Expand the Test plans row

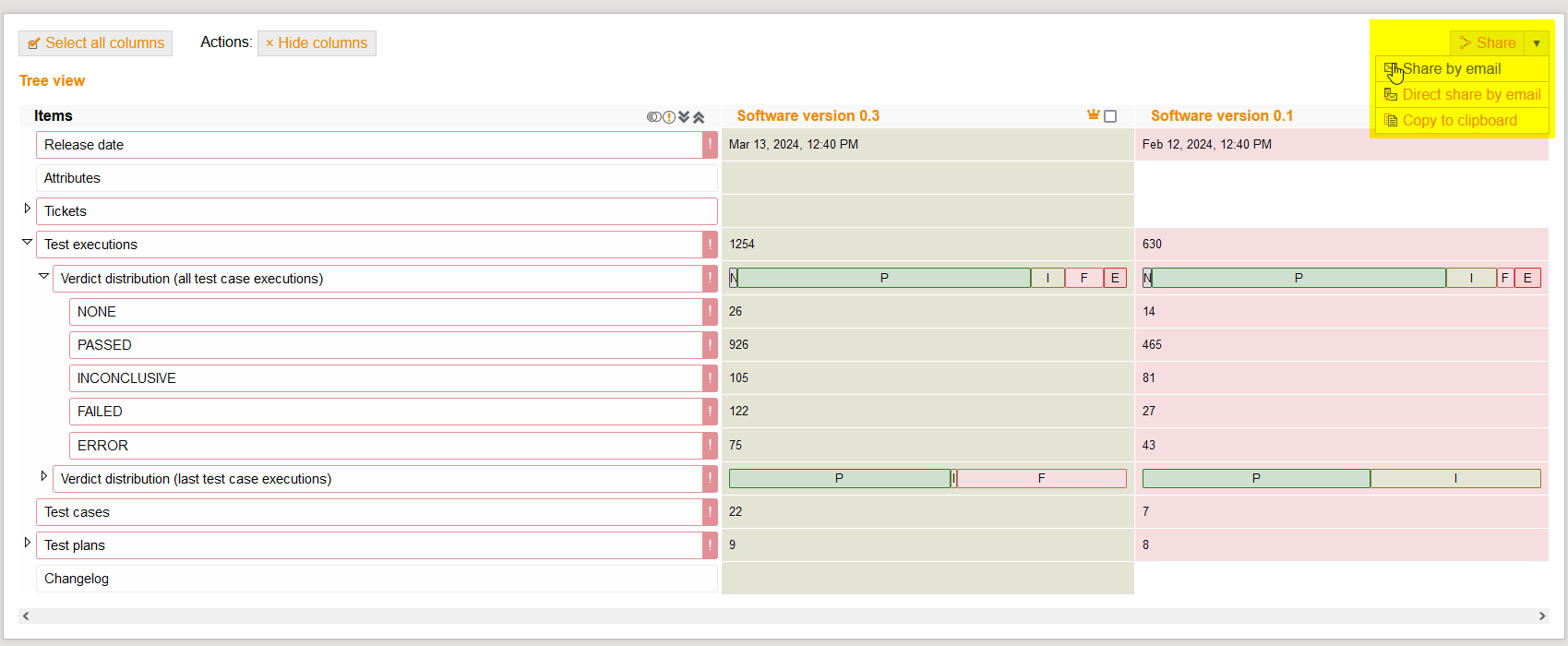(x=27, y=543)
